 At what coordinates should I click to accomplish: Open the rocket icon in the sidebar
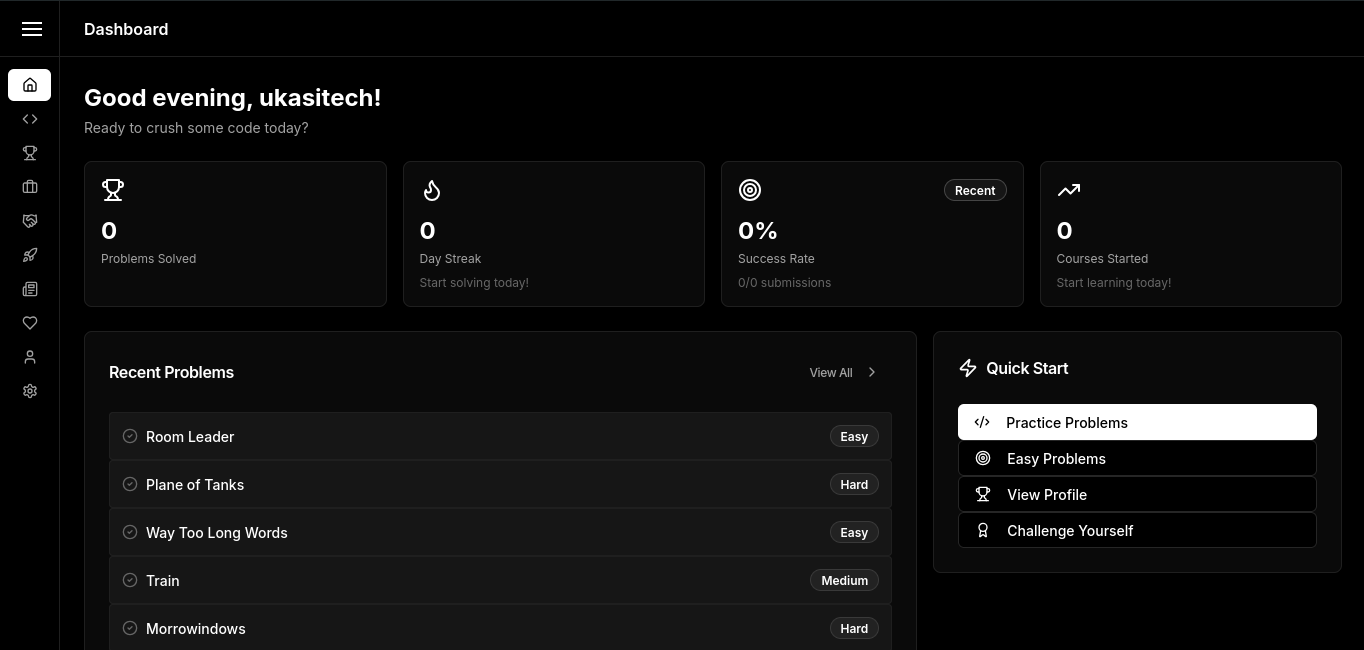coord(30,255)
